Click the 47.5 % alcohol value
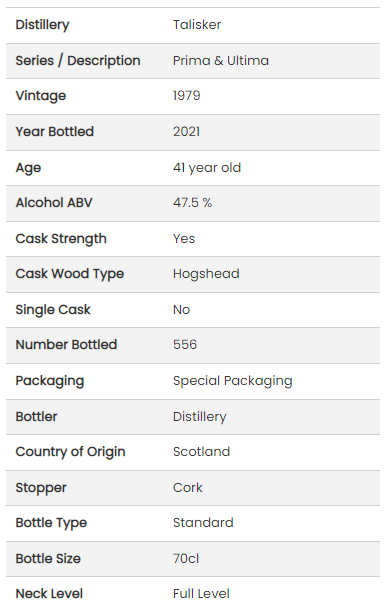This screenshot has width=387, height=608. [192, 203]
